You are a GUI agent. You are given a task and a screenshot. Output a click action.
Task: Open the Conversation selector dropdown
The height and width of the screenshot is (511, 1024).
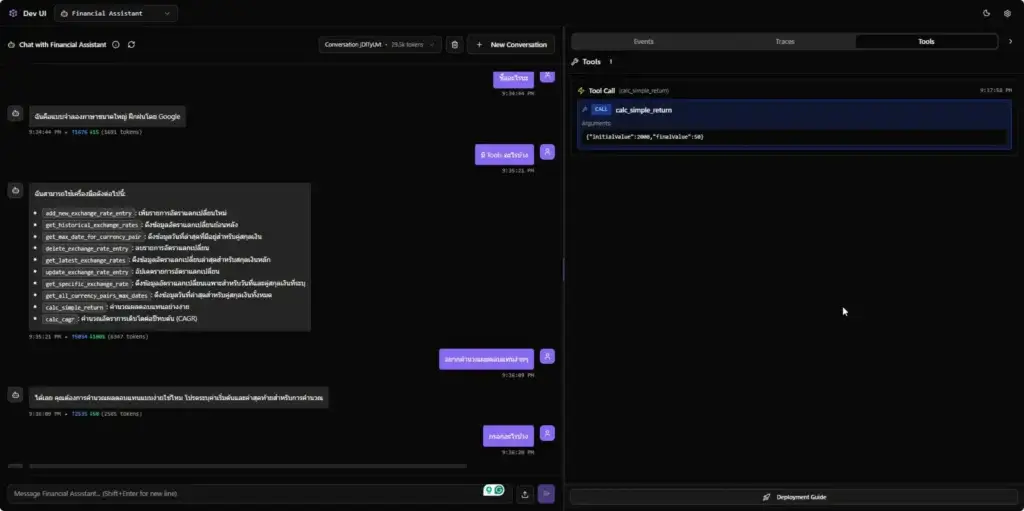(380, 44)
